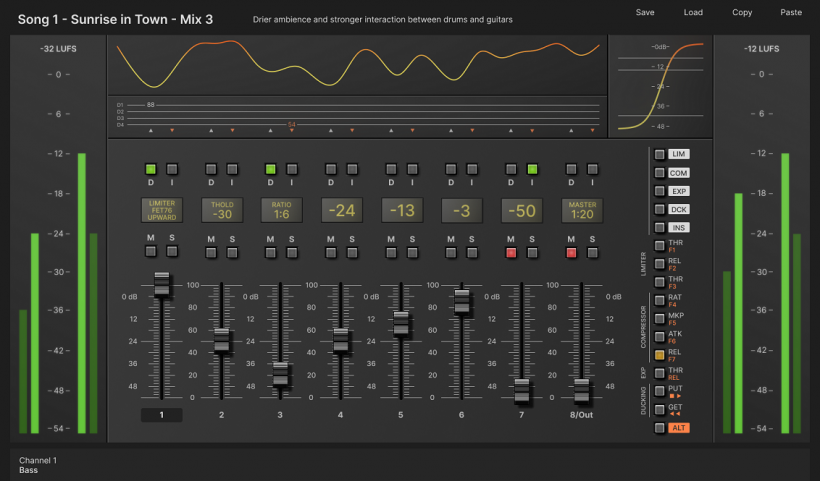
Task: Click Load in the top menu
Action: 693,13
